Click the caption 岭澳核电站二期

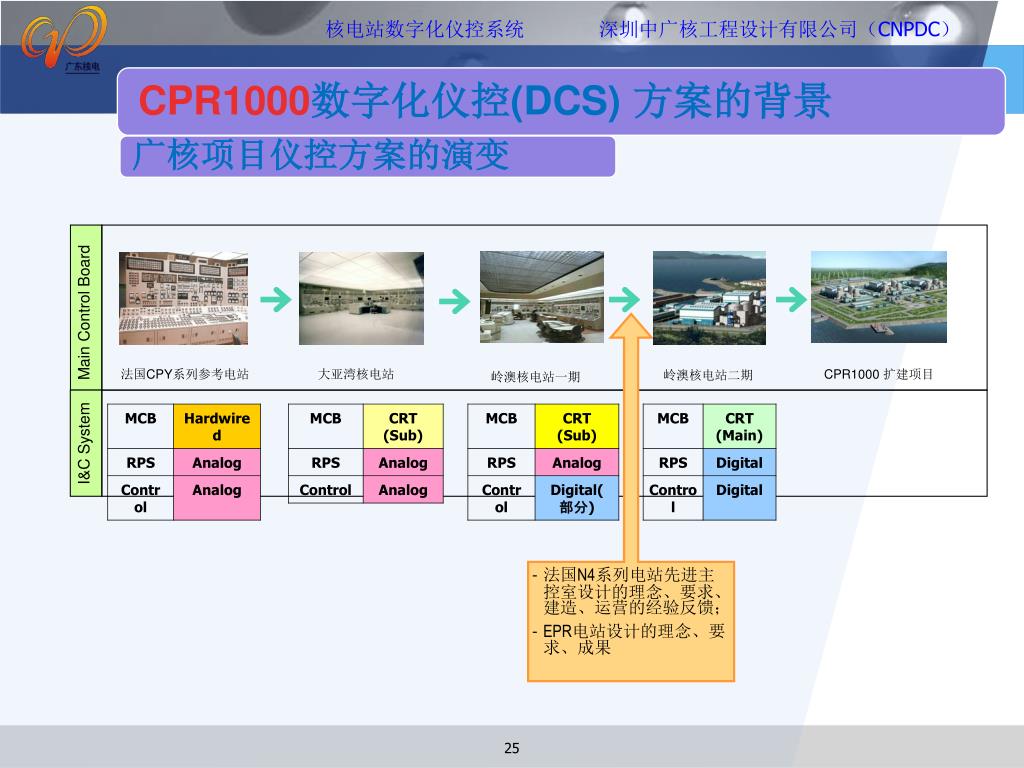708,375
